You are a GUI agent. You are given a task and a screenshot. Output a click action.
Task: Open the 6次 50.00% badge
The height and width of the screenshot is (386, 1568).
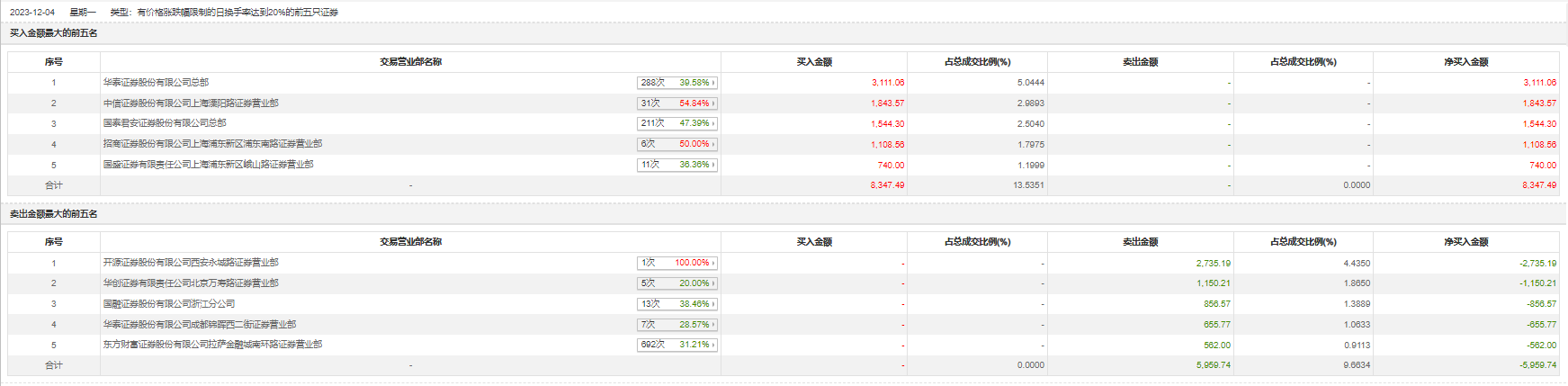pyautogui.click(x=677, y=144)
